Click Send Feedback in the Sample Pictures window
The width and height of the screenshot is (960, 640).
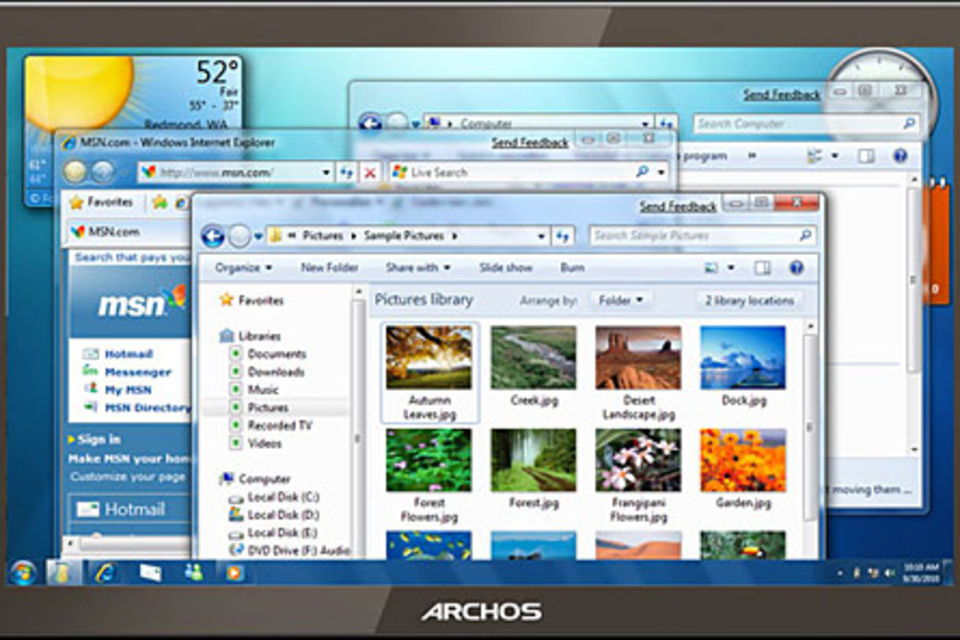(678, 206)
